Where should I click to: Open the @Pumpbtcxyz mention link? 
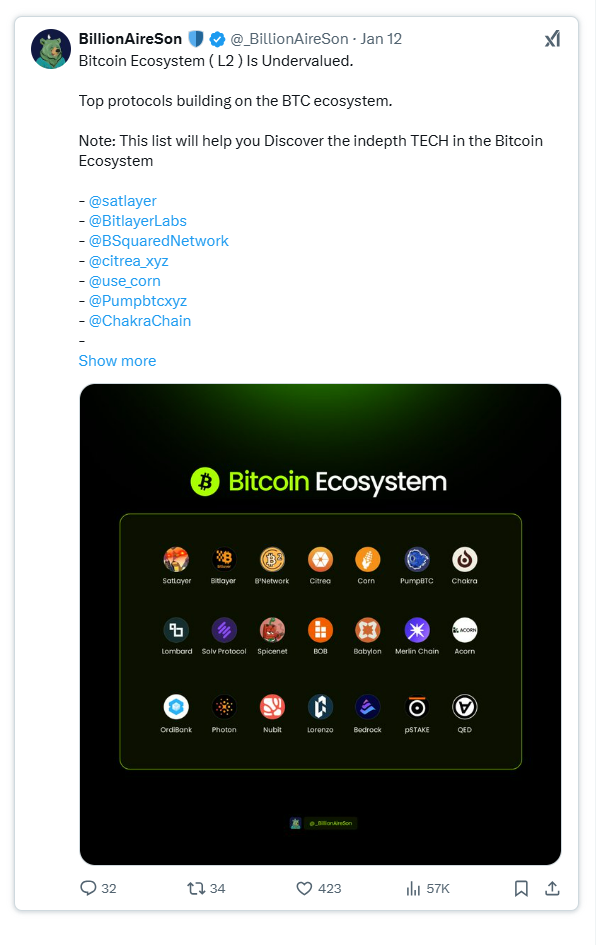coord(138,301)
